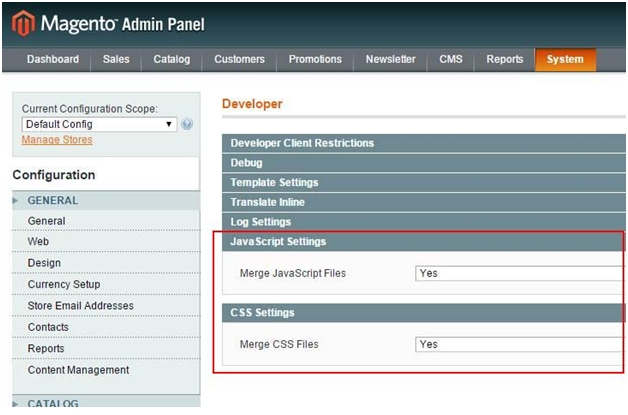Screen dimensions: 628x415
Task: Click the Magento logo icon
Action: [23, 23]
